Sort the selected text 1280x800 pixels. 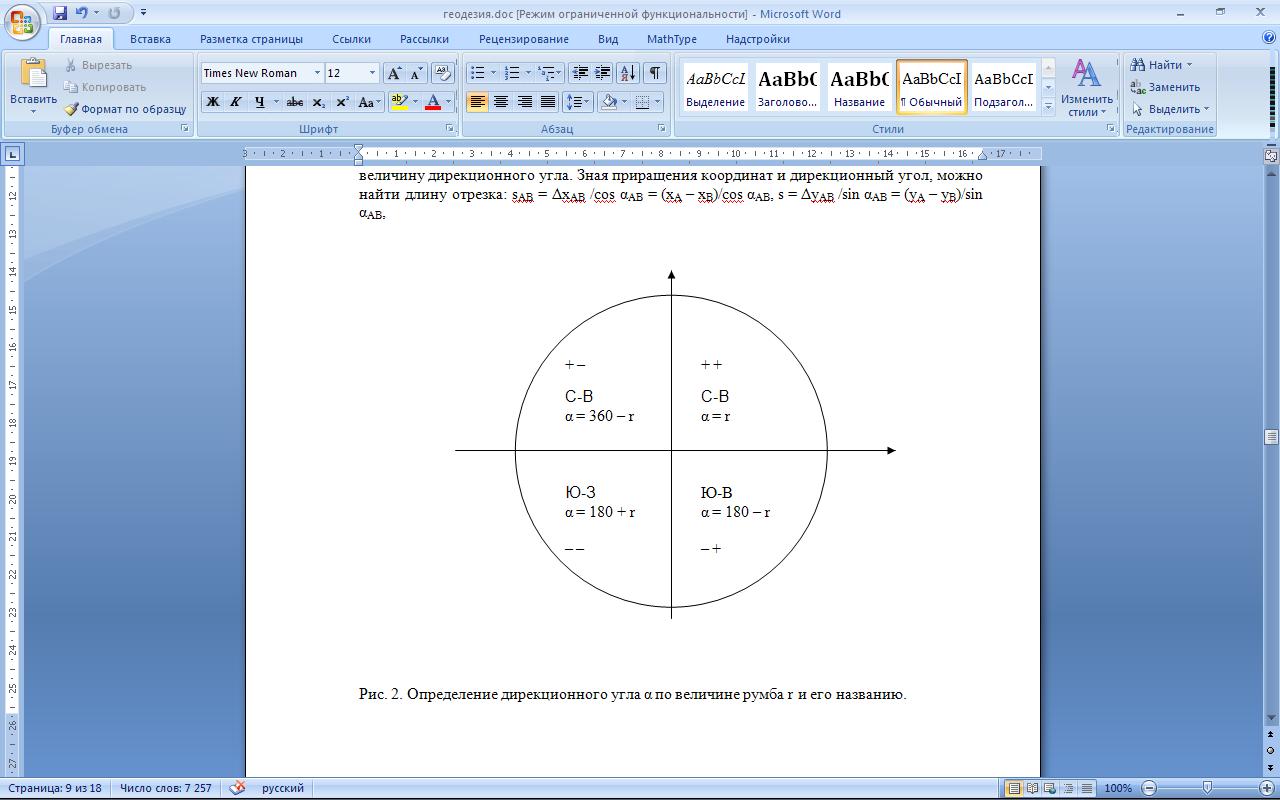[628, 73]
